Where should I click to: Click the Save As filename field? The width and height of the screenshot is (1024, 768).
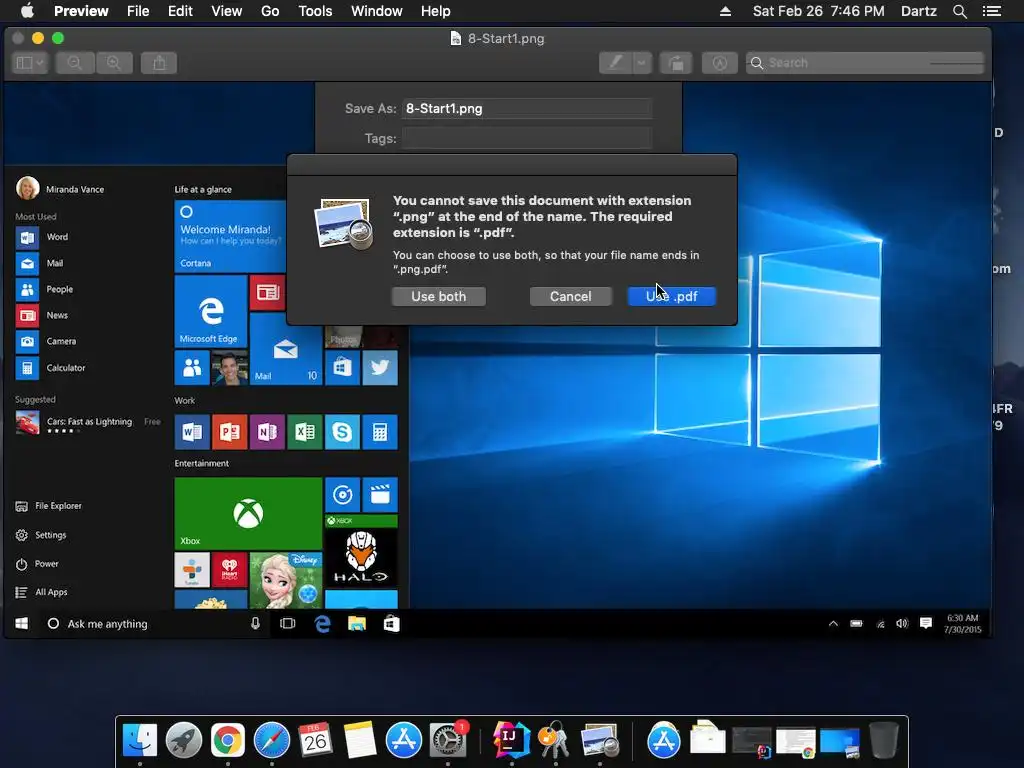(x=526, y=108)
